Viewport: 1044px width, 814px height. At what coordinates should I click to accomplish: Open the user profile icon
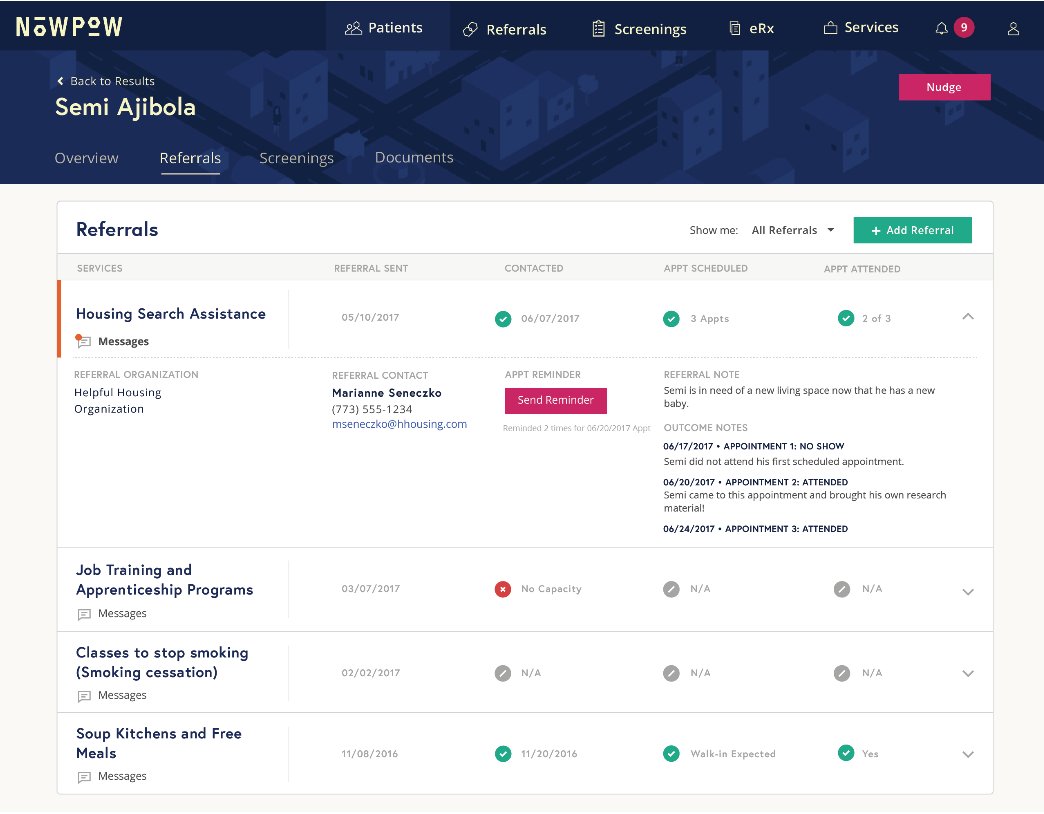pos(1013,29)
